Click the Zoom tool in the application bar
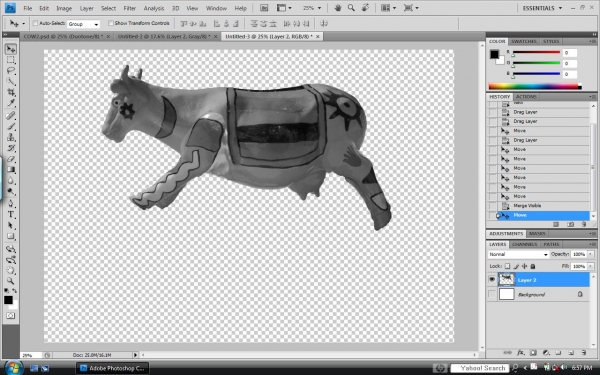The image size is (600, 375). point(351,8)
